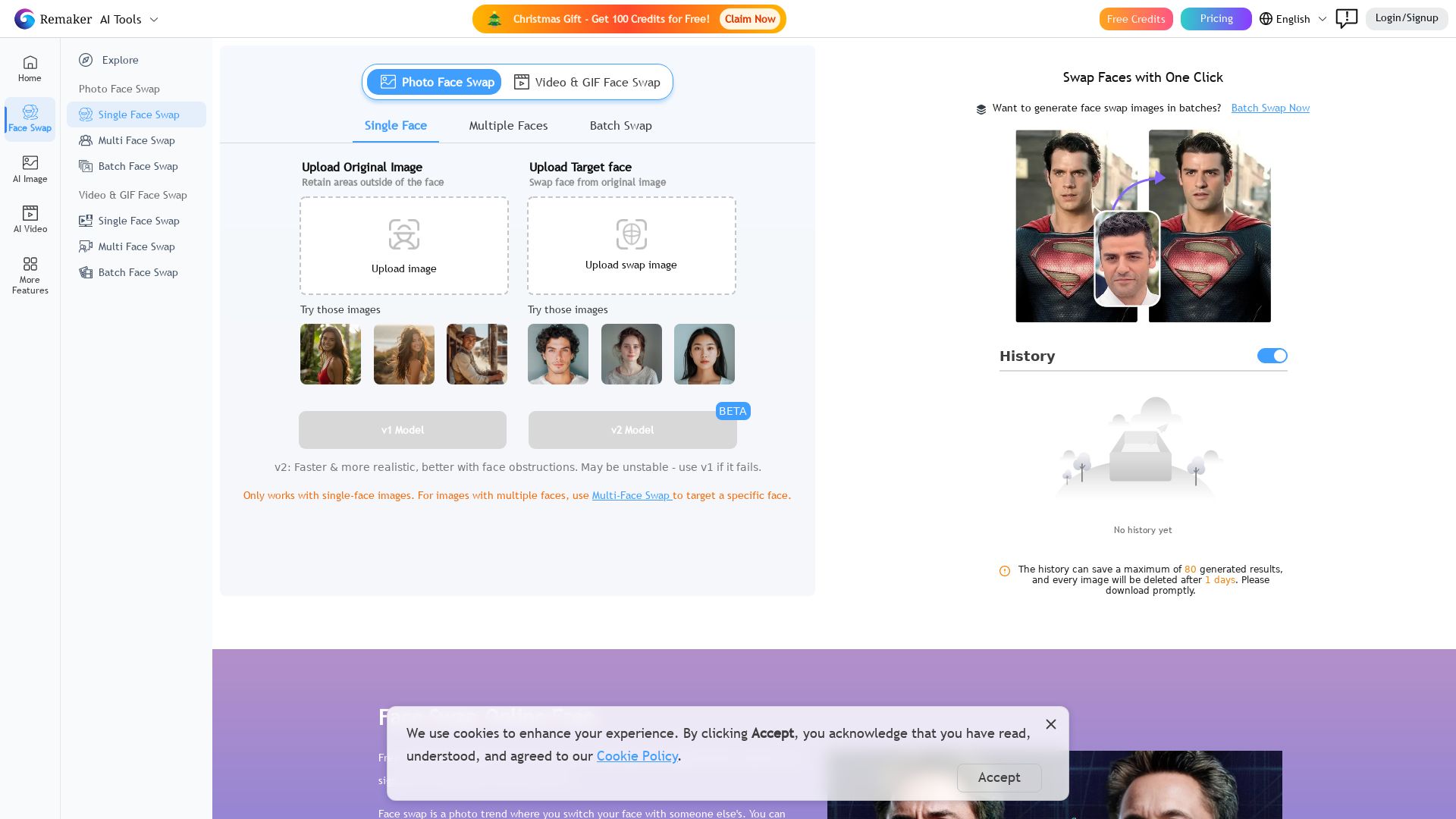
Task: Open the English language dropdown
Action: point(1293,19)
